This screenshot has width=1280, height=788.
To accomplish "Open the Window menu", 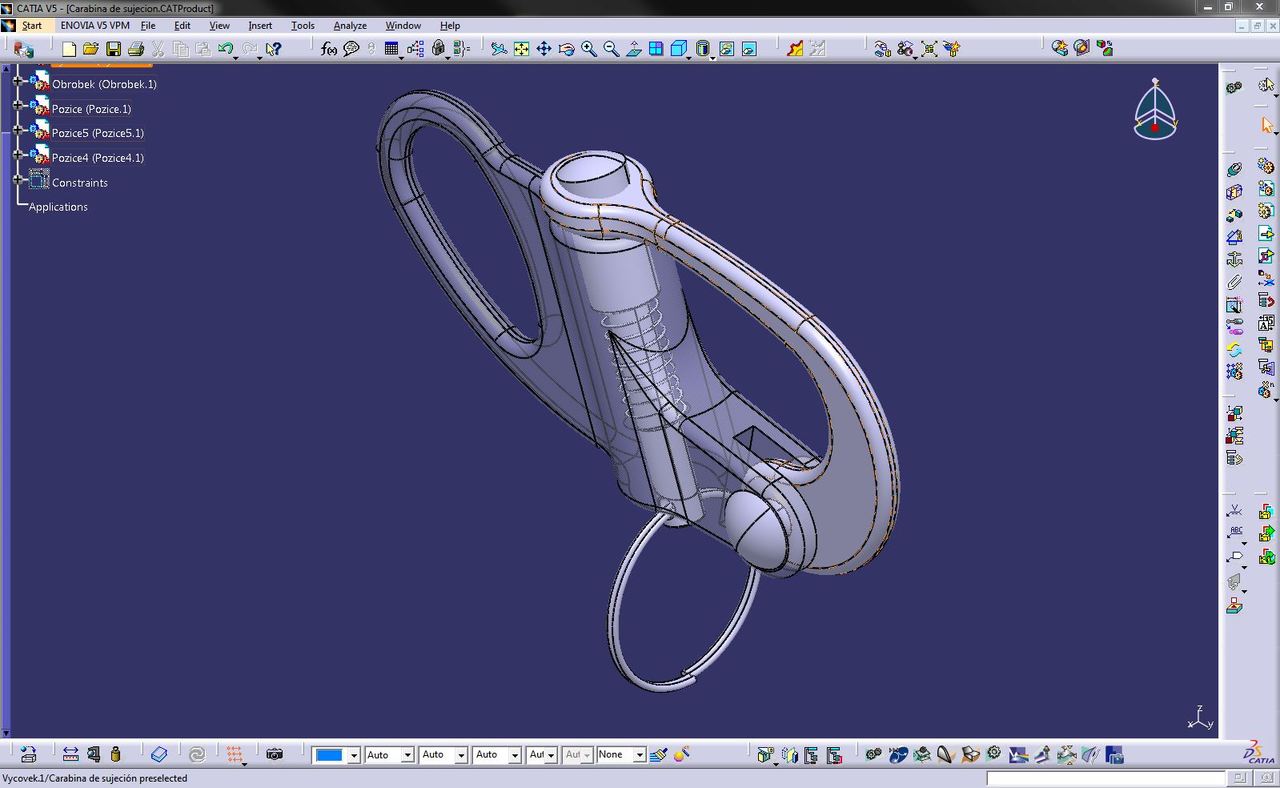I will tap(403, 25).
